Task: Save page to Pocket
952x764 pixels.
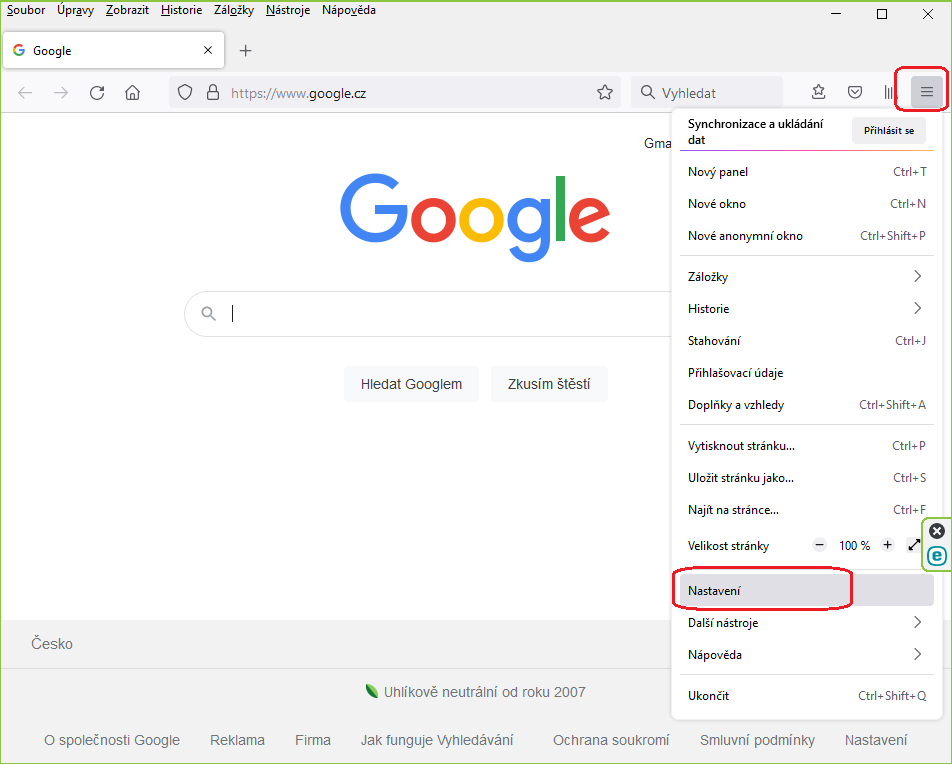Action: point(855,92)
